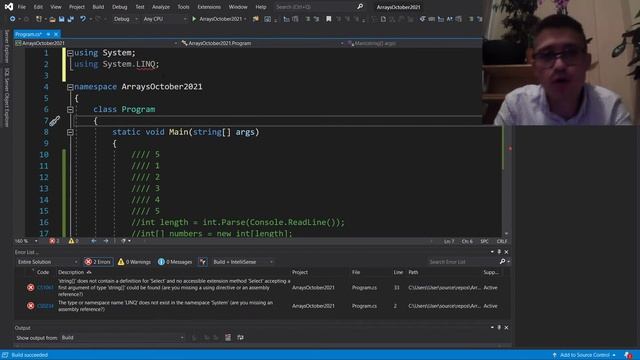The height and width of the screenshot is (360, 640).
Task: Open the Project menu
Action: pyautogui.click(x=77, y=7)
